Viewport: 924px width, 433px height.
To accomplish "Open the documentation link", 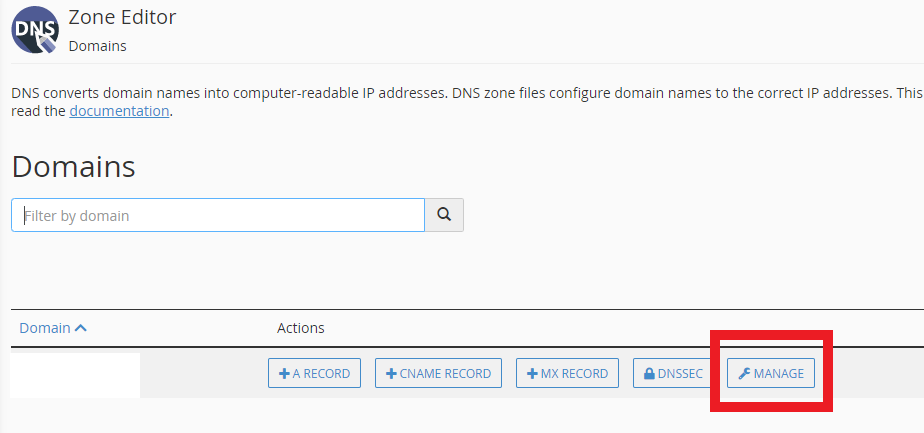I will click(120, 111).
